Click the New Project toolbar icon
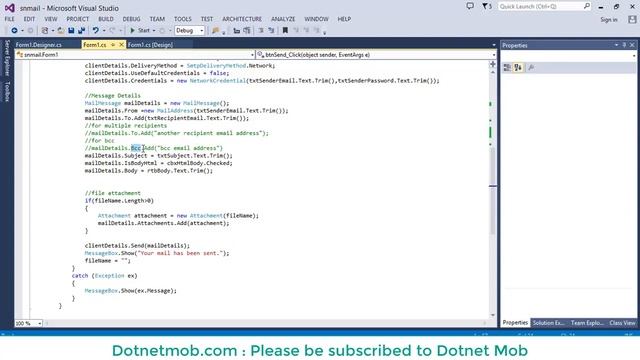The width and height of the screenshot is (640, 360). click(x=45, y=31)
